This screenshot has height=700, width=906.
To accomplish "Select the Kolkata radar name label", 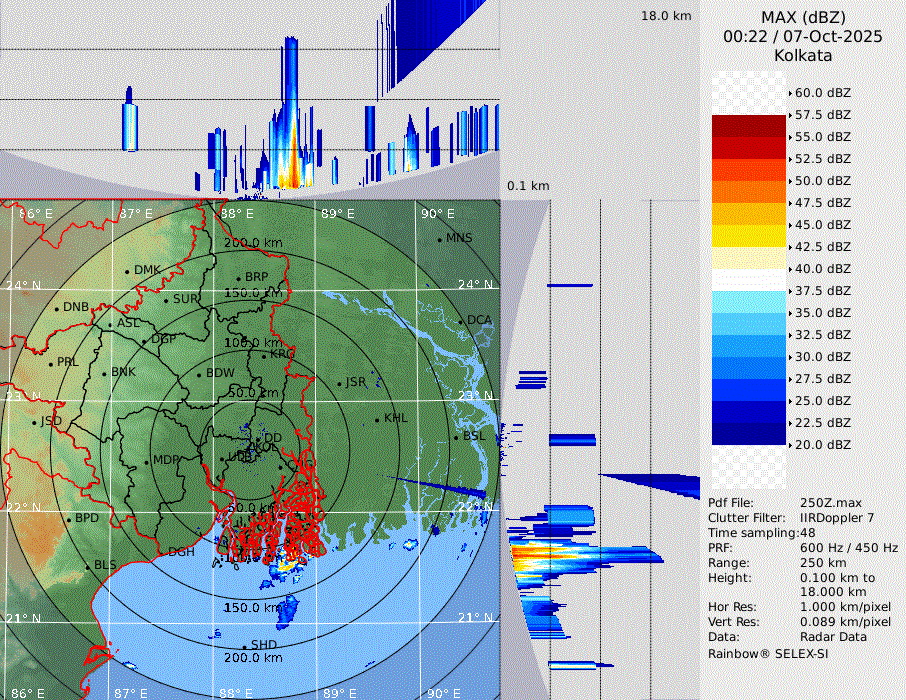I will click(x=802, y=55).
